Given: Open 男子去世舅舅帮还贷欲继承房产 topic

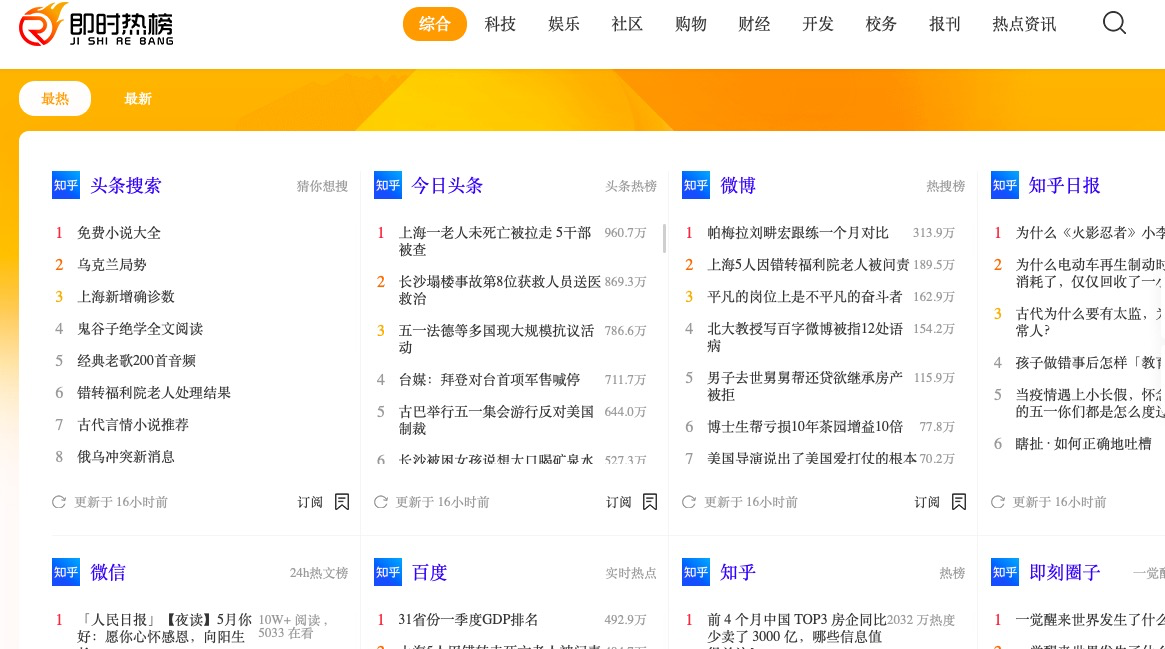Looking at the screenshot, I should coord(805,385).
